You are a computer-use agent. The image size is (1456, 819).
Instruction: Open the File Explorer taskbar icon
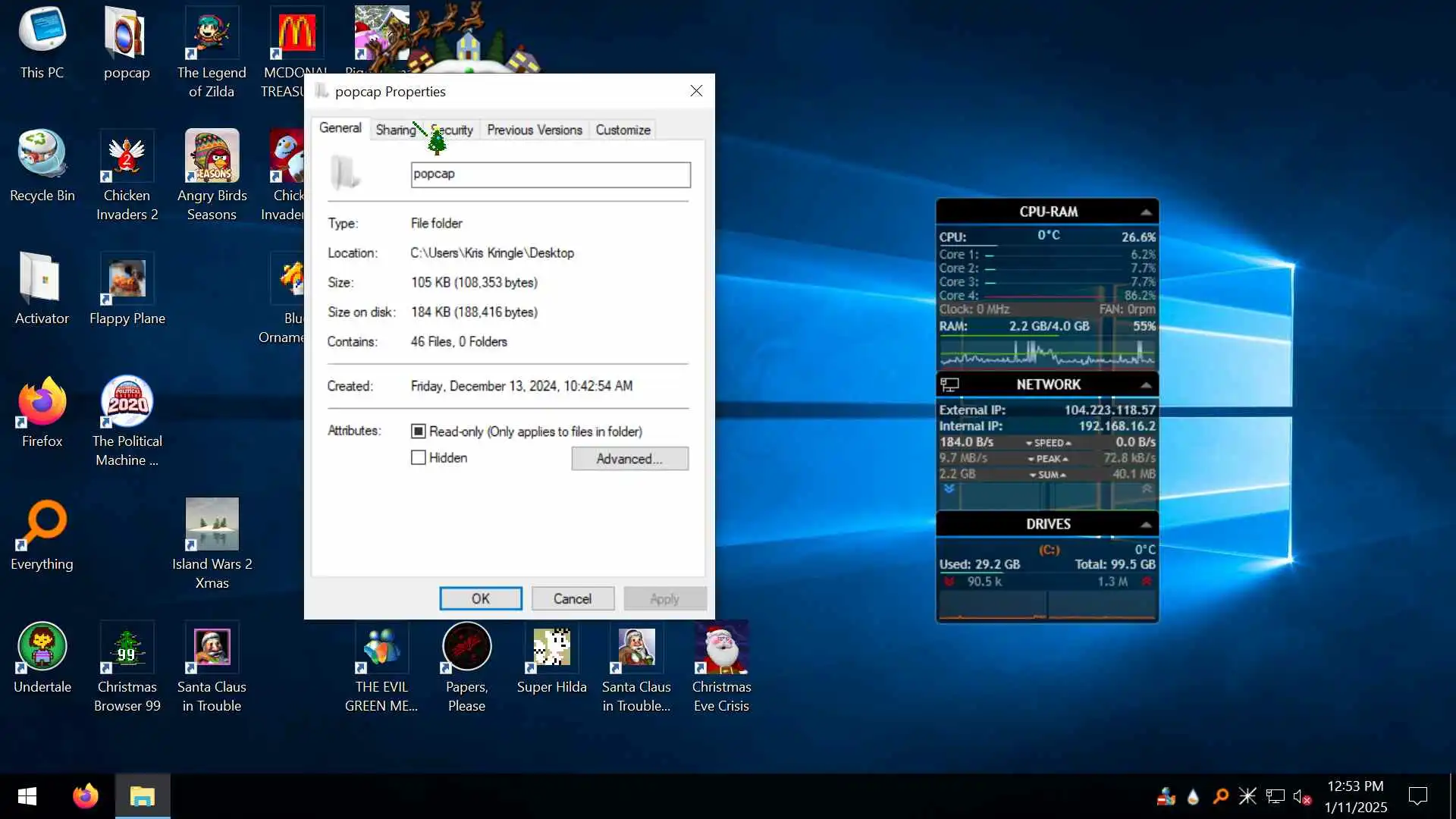[143, 796]
